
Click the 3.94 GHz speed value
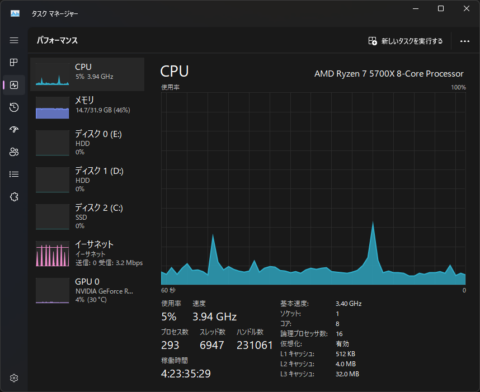click(214, 317)
